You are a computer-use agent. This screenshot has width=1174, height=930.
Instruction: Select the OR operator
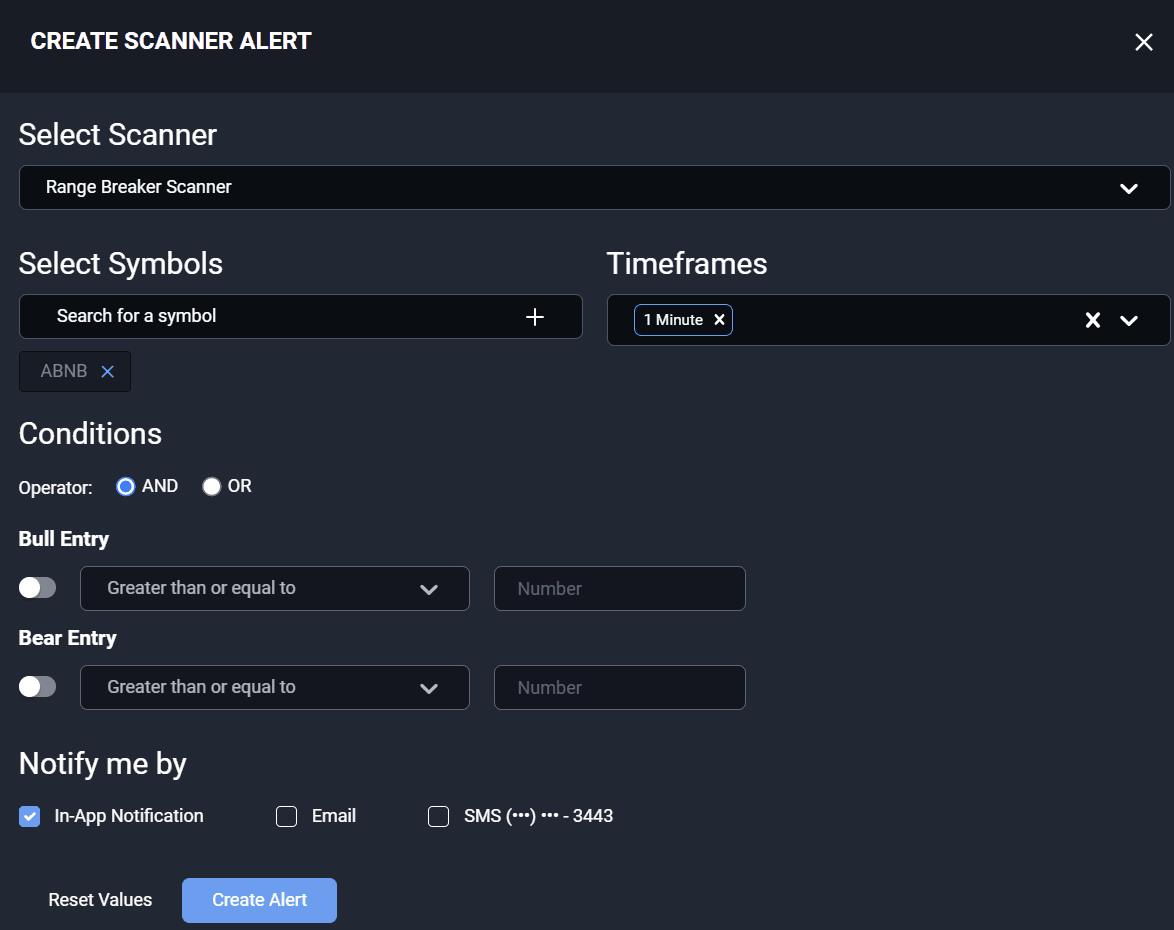click(211, 487)
